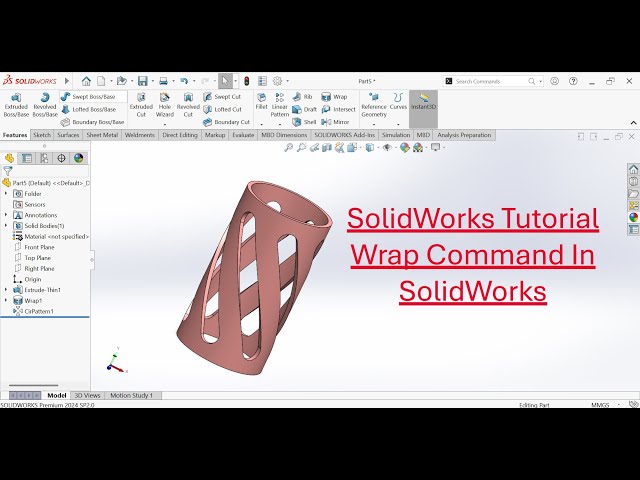Open Reference Geometry tools
Image resolution: width=640 pixels, height=480 pixels.
click(374, 105)
